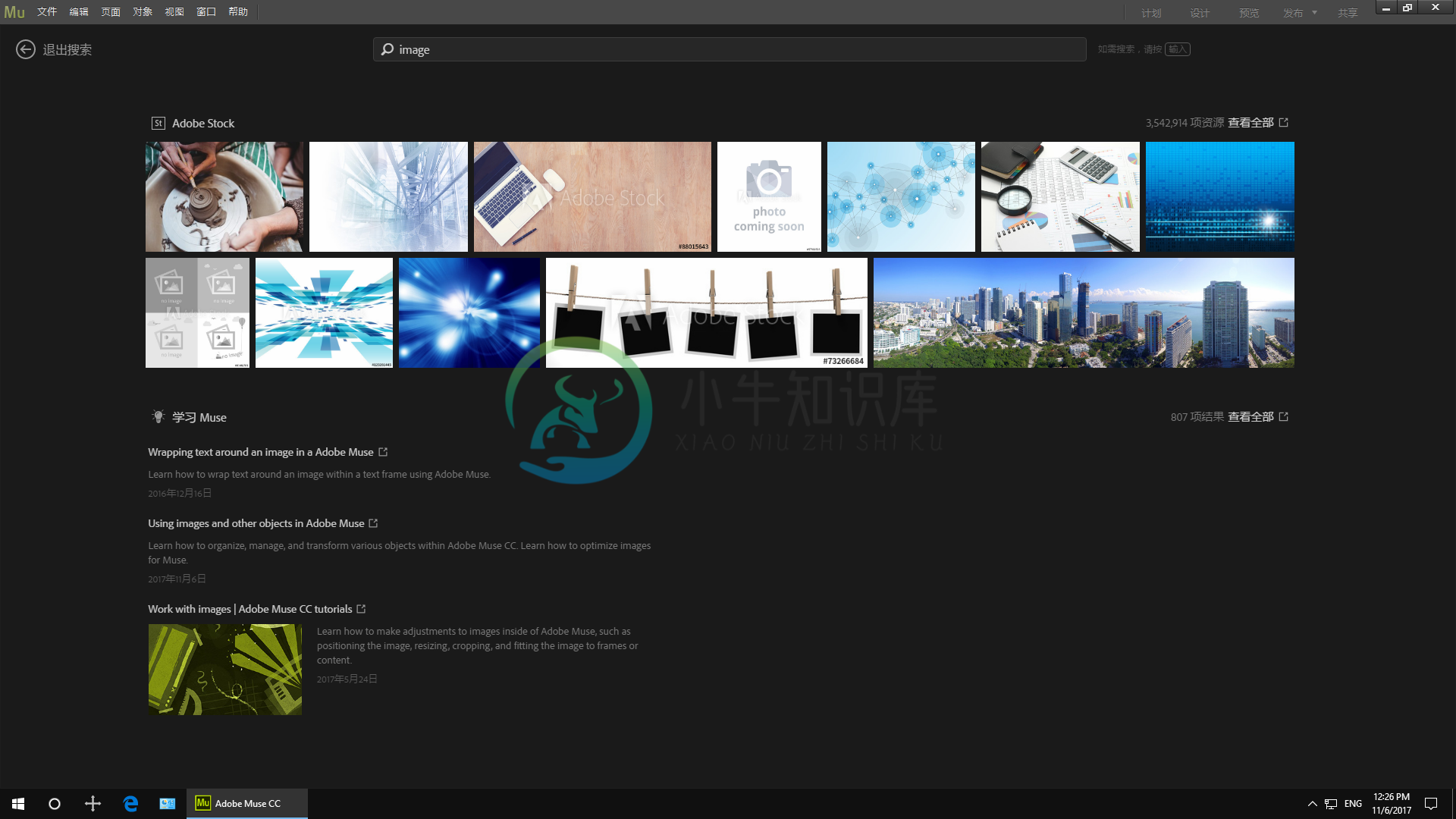
Task: Click the taskbar crosshair move icon
Action: pos(93,804)
